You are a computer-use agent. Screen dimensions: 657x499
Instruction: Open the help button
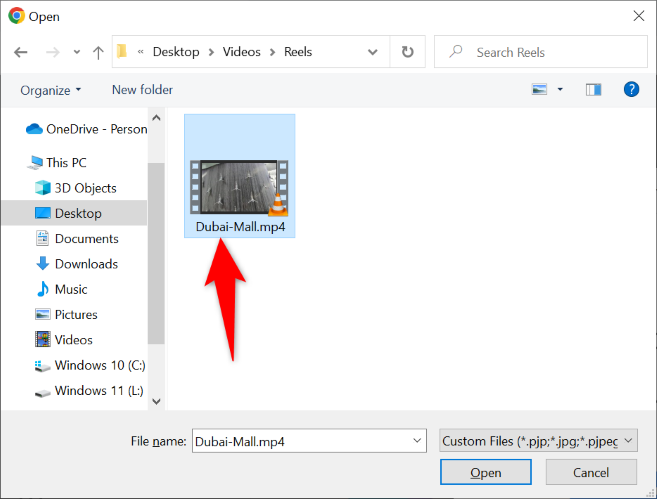pyautogui.click(x=631, y=89)
